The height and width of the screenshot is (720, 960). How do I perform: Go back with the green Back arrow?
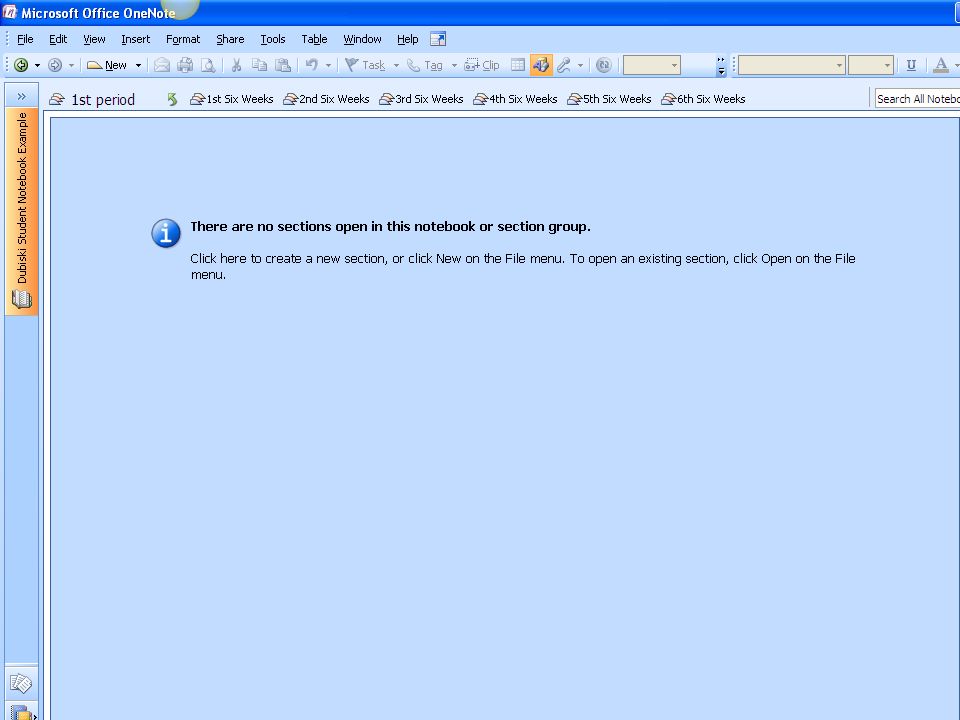pyautogui.click(x=21, y=65)
